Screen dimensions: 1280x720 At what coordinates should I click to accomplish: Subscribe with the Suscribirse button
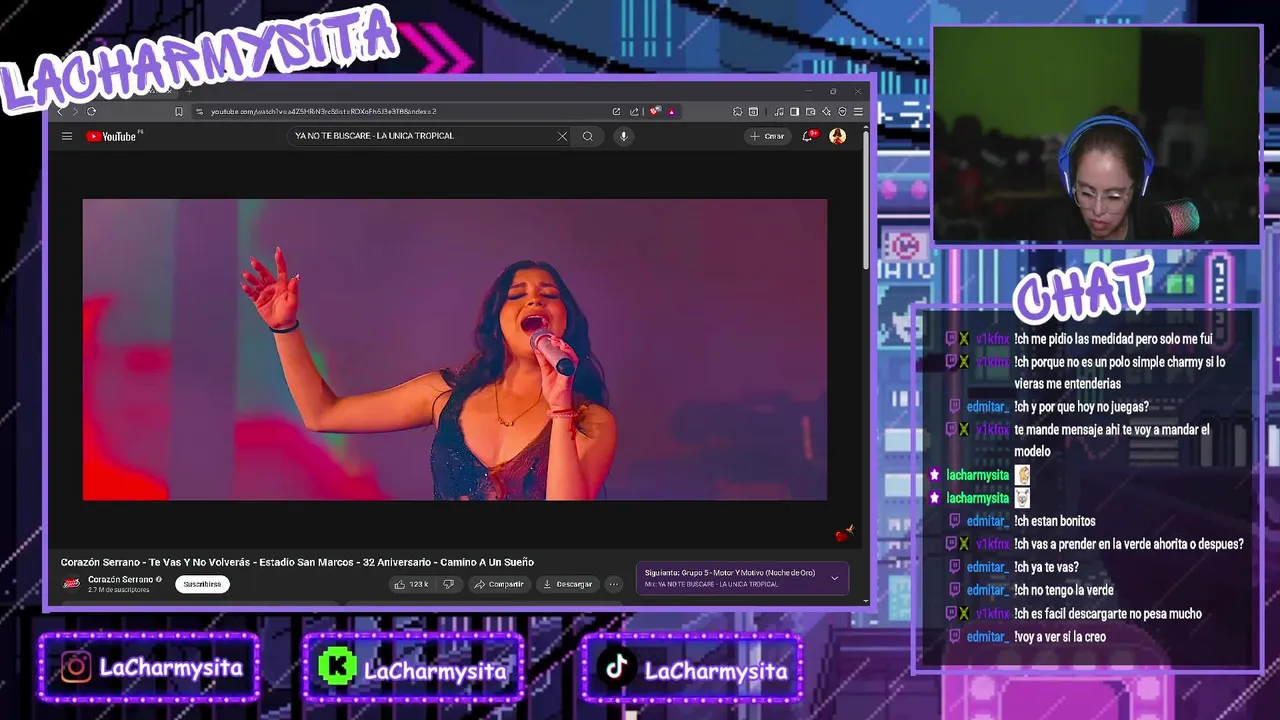tap(202, 584)
